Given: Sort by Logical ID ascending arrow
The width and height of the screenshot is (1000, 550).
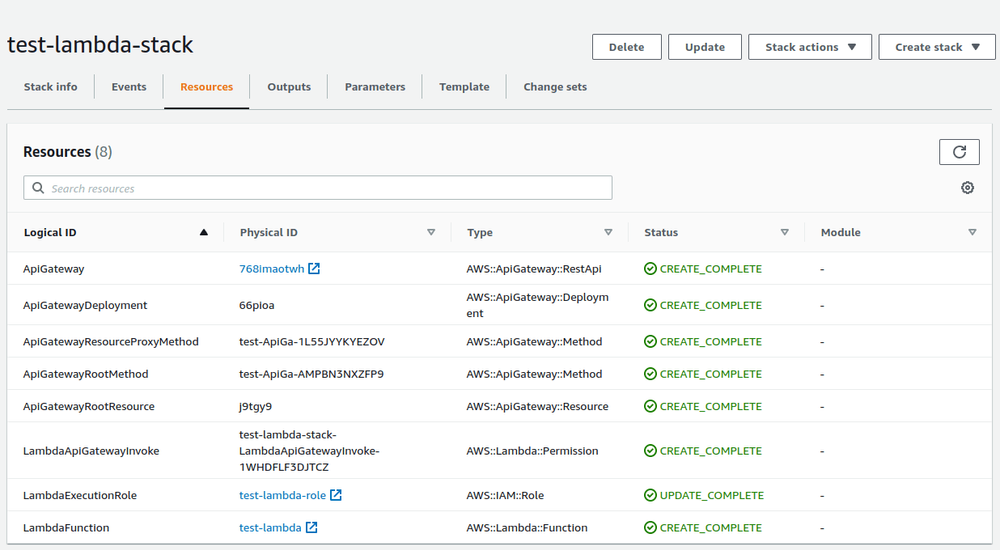Looking at the screenshot, I should pos(204,232).
